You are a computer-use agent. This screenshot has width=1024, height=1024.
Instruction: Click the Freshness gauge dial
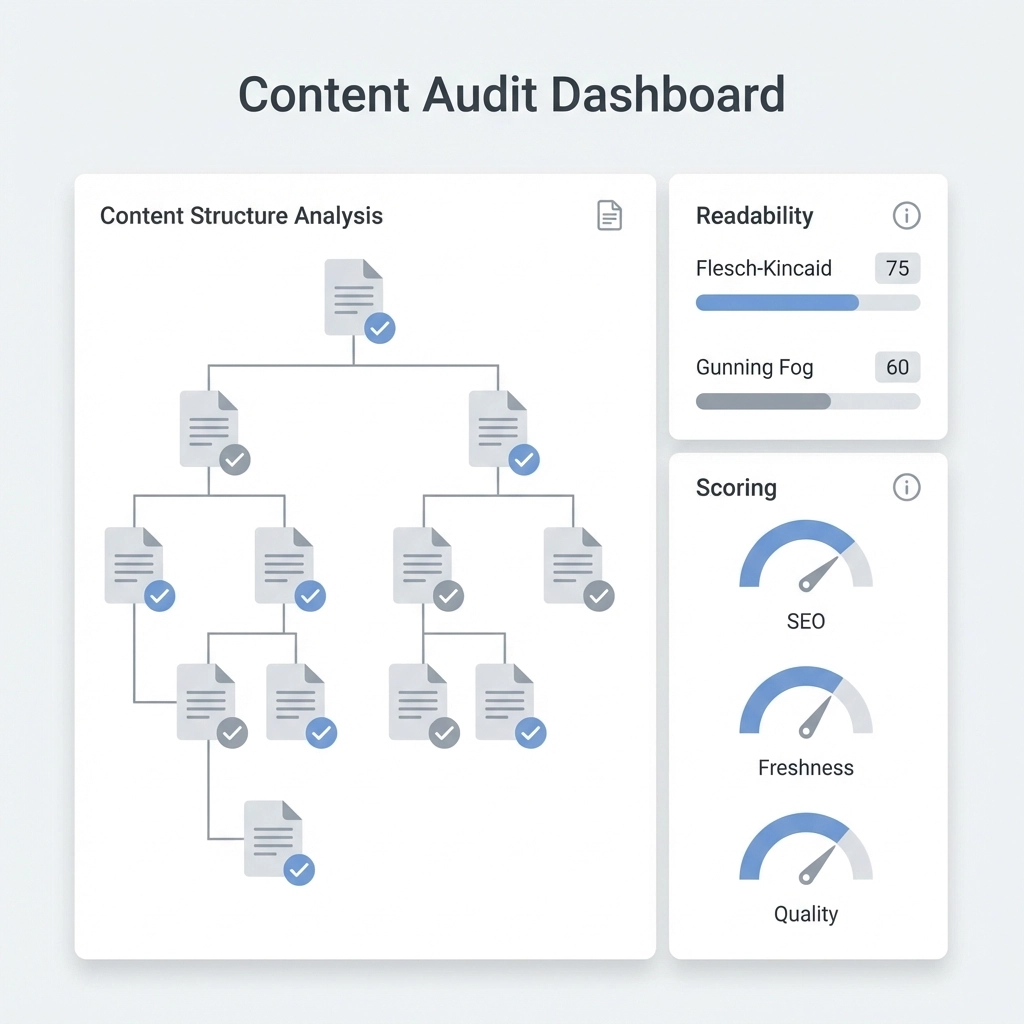805,704
